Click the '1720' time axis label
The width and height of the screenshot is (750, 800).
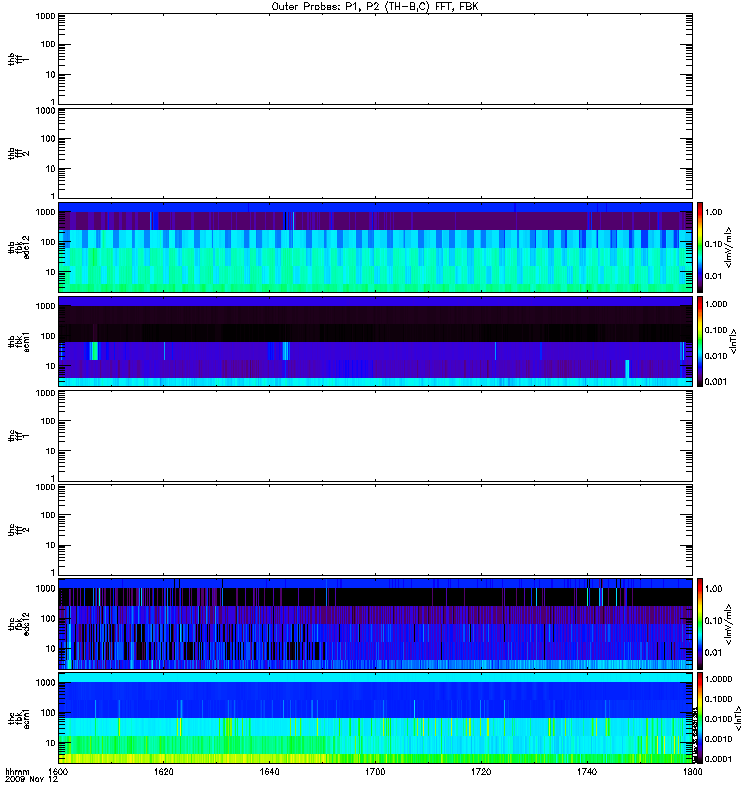[x=481, y=771]
